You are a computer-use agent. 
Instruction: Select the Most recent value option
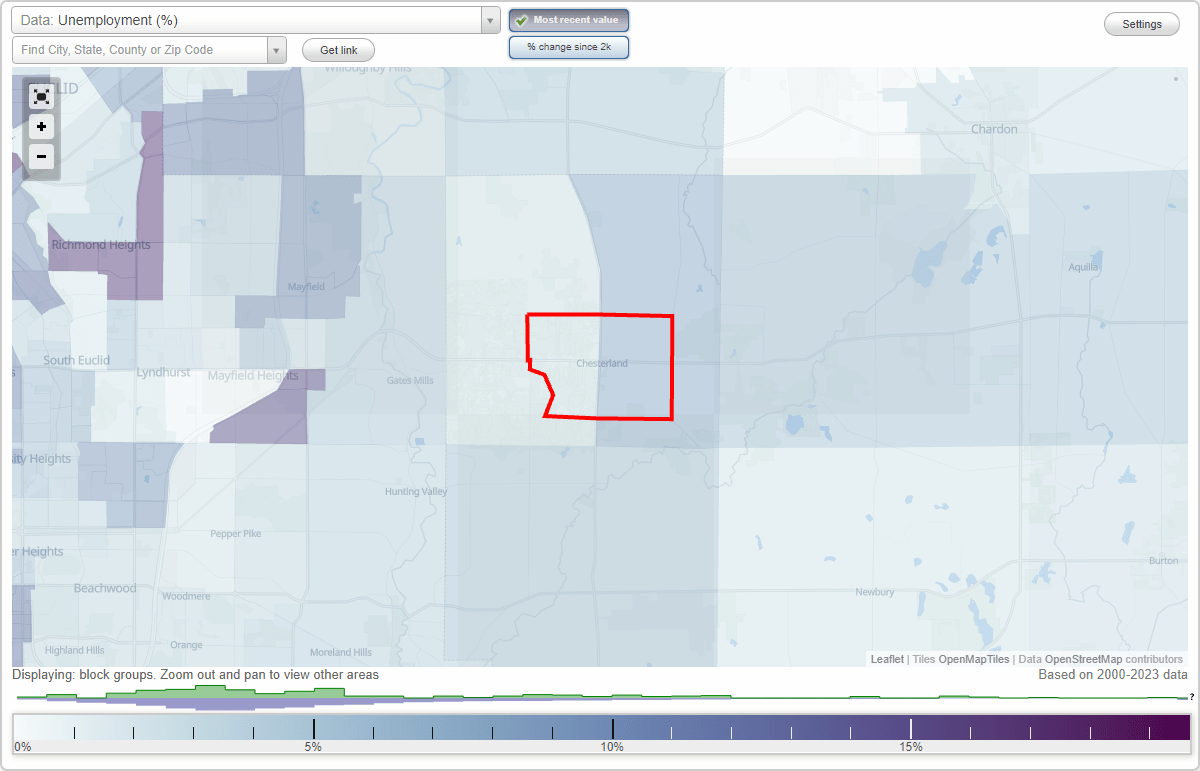click(x=569, y=20)
